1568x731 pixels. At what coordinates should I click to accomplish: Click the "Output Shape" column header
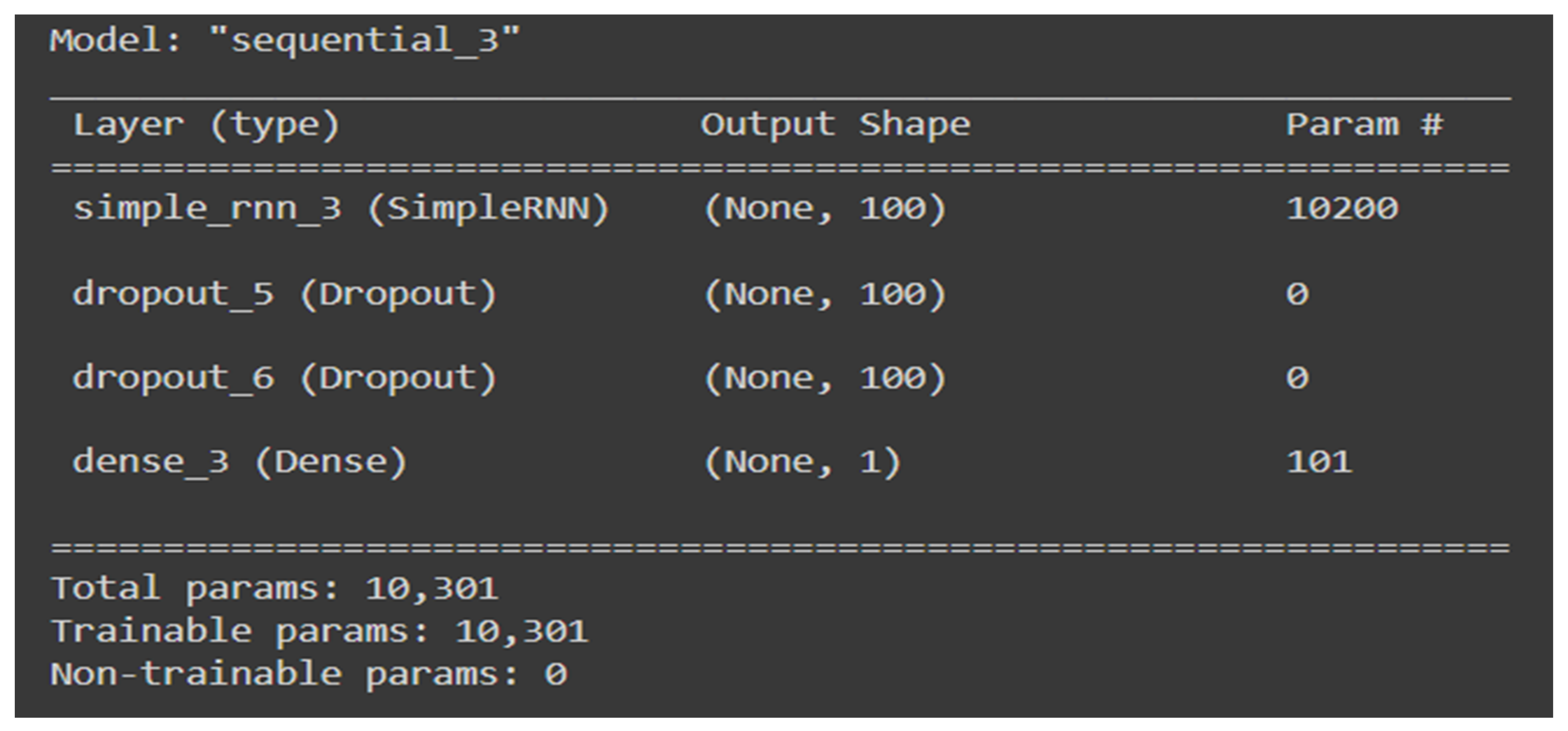tap(835, 125)
